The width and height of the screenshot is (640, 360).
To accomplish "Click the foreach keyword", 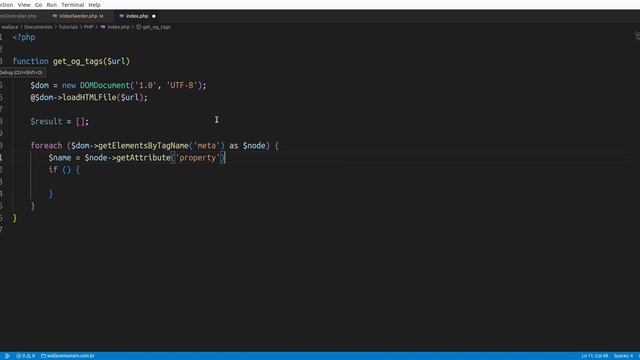I will tap(46, 146).
